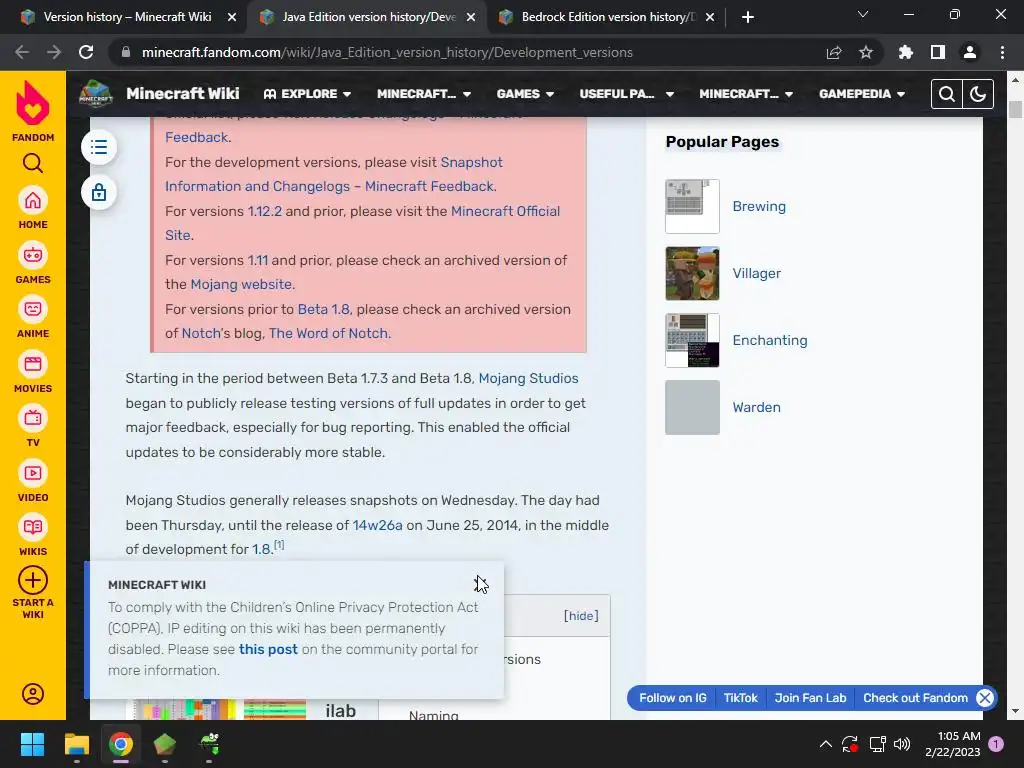
Task: Open the 1.12.2 version link
Action: (264, 211)
